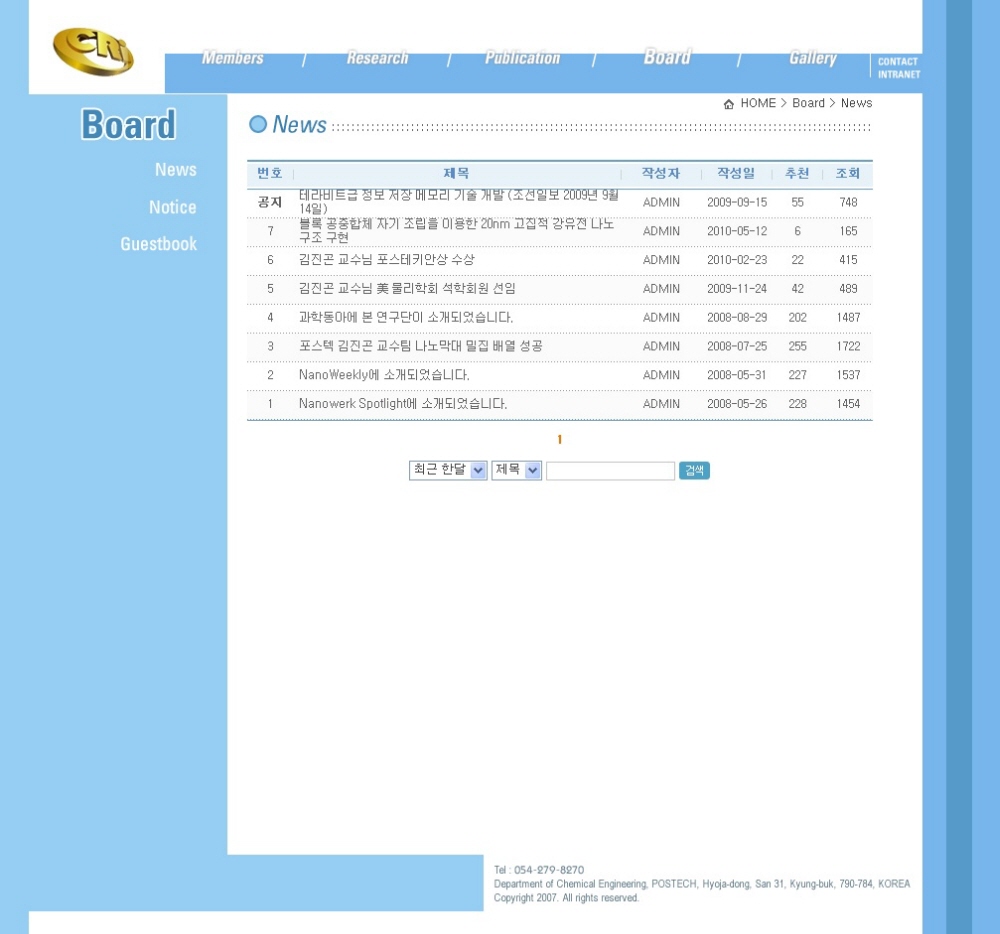
Task: Select Notice in the Board sidebar
Action: (172, 207)
